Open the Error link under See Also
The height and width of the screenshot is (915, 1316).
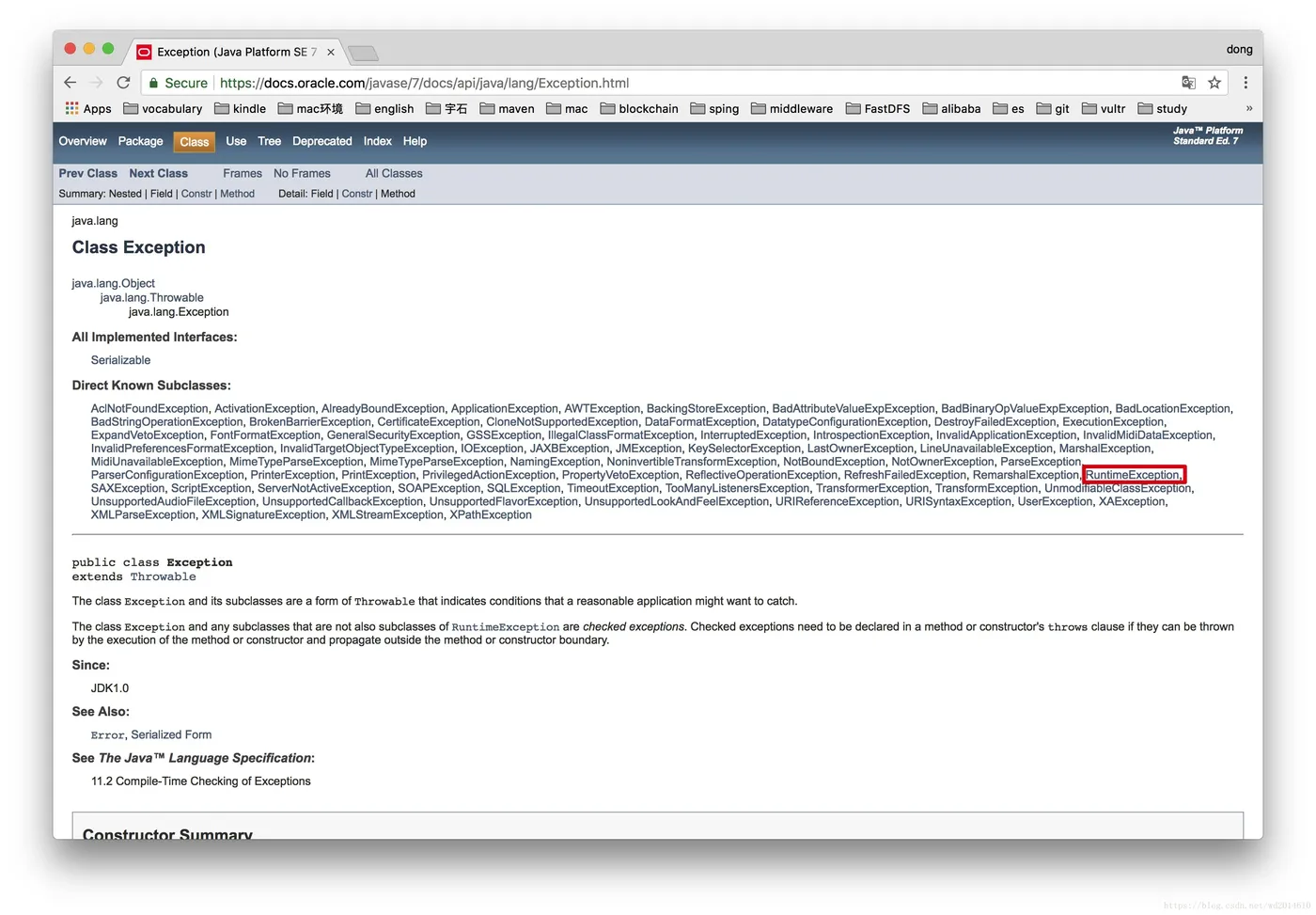click(x=107, y=735)
